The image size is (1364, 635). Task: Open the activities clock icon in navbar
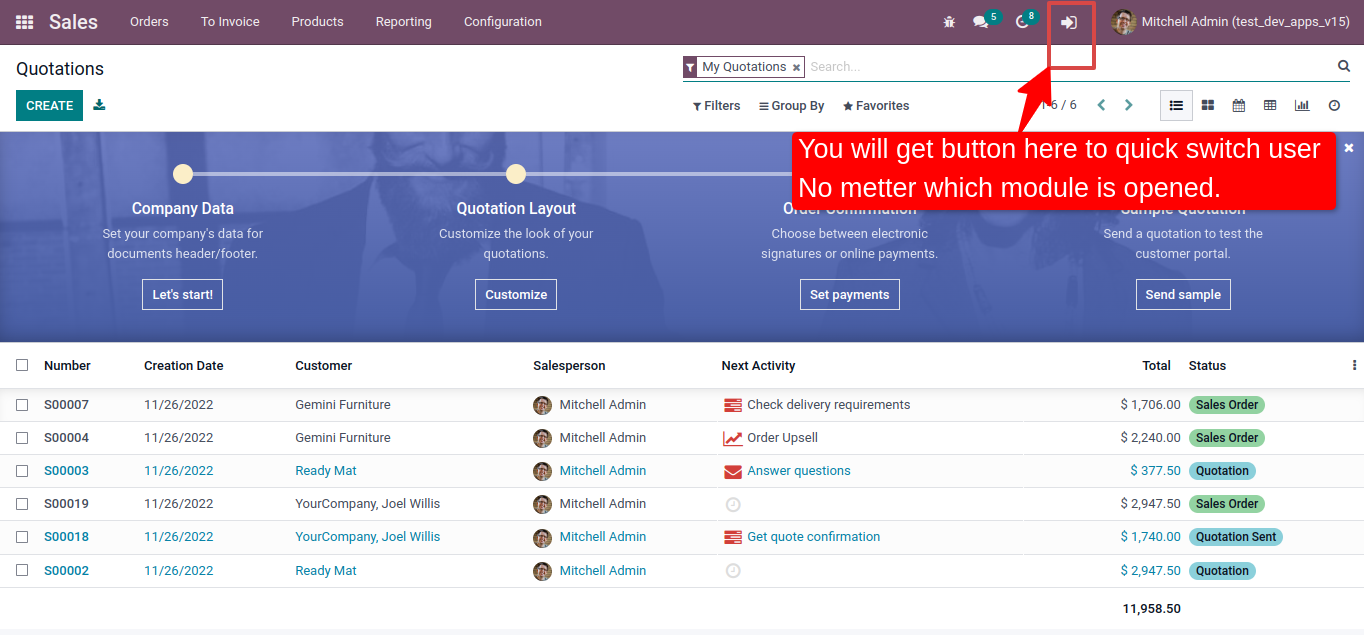tap(1022, 22)
